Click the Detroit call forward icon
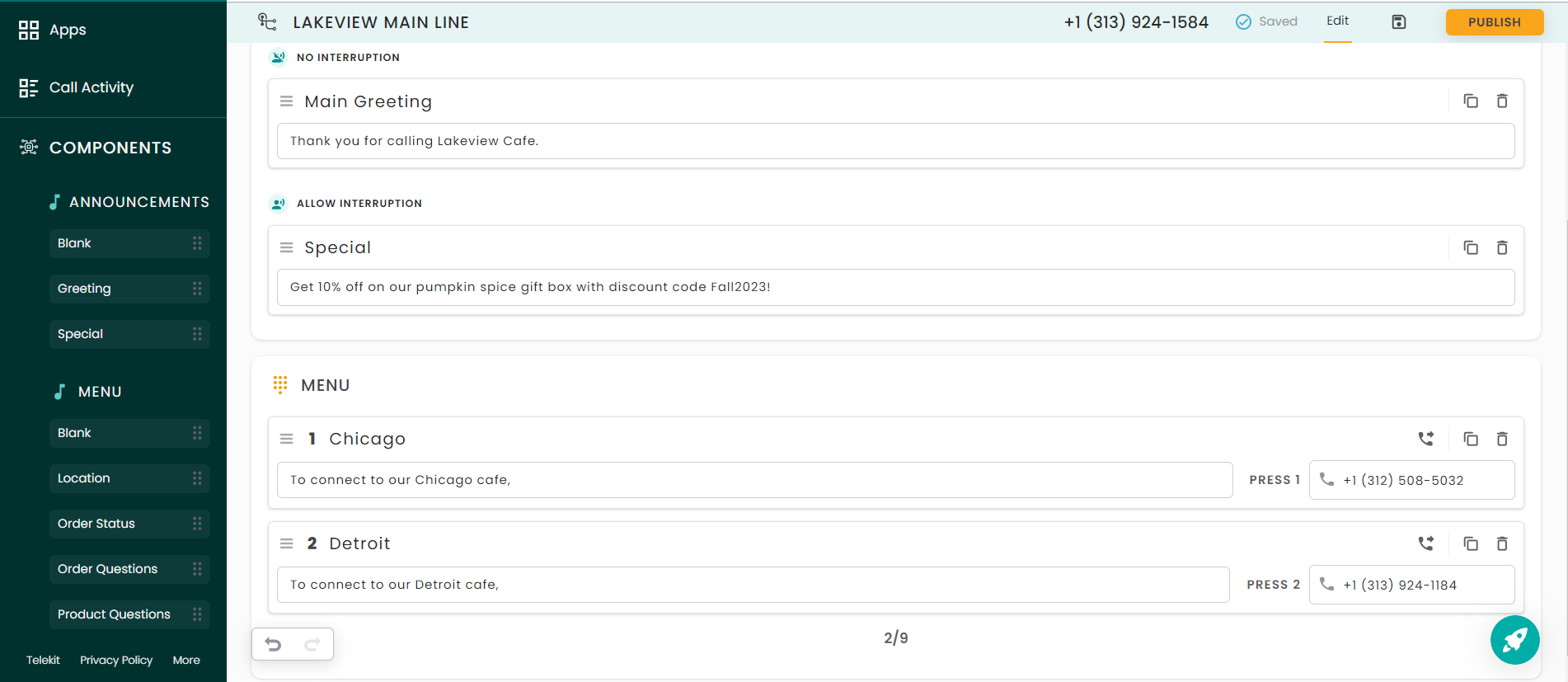 coord(1426,543)
